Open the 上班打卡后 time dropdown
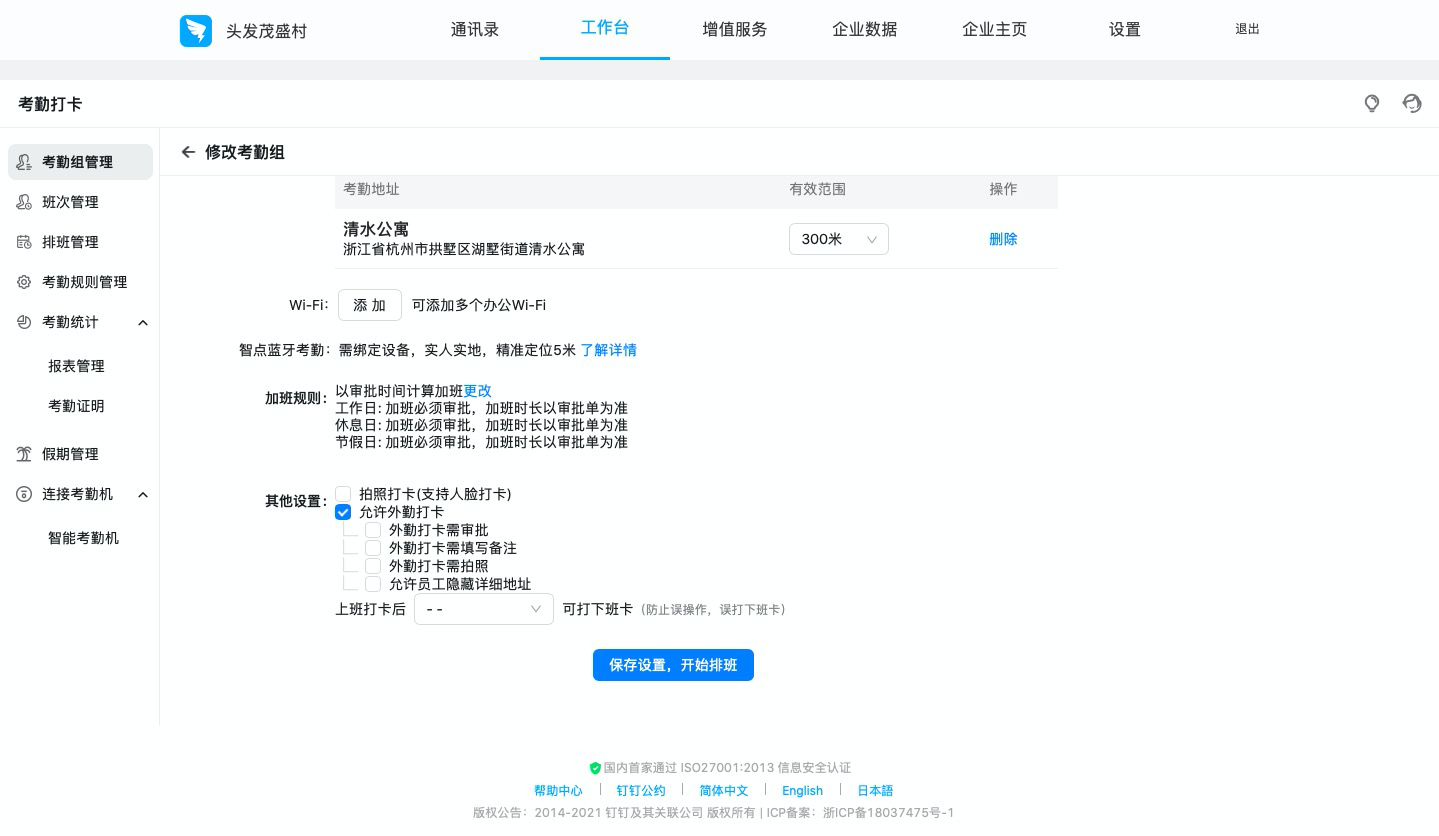The height and width of the screenshot is (836, 1439). (x=484, y=609)
